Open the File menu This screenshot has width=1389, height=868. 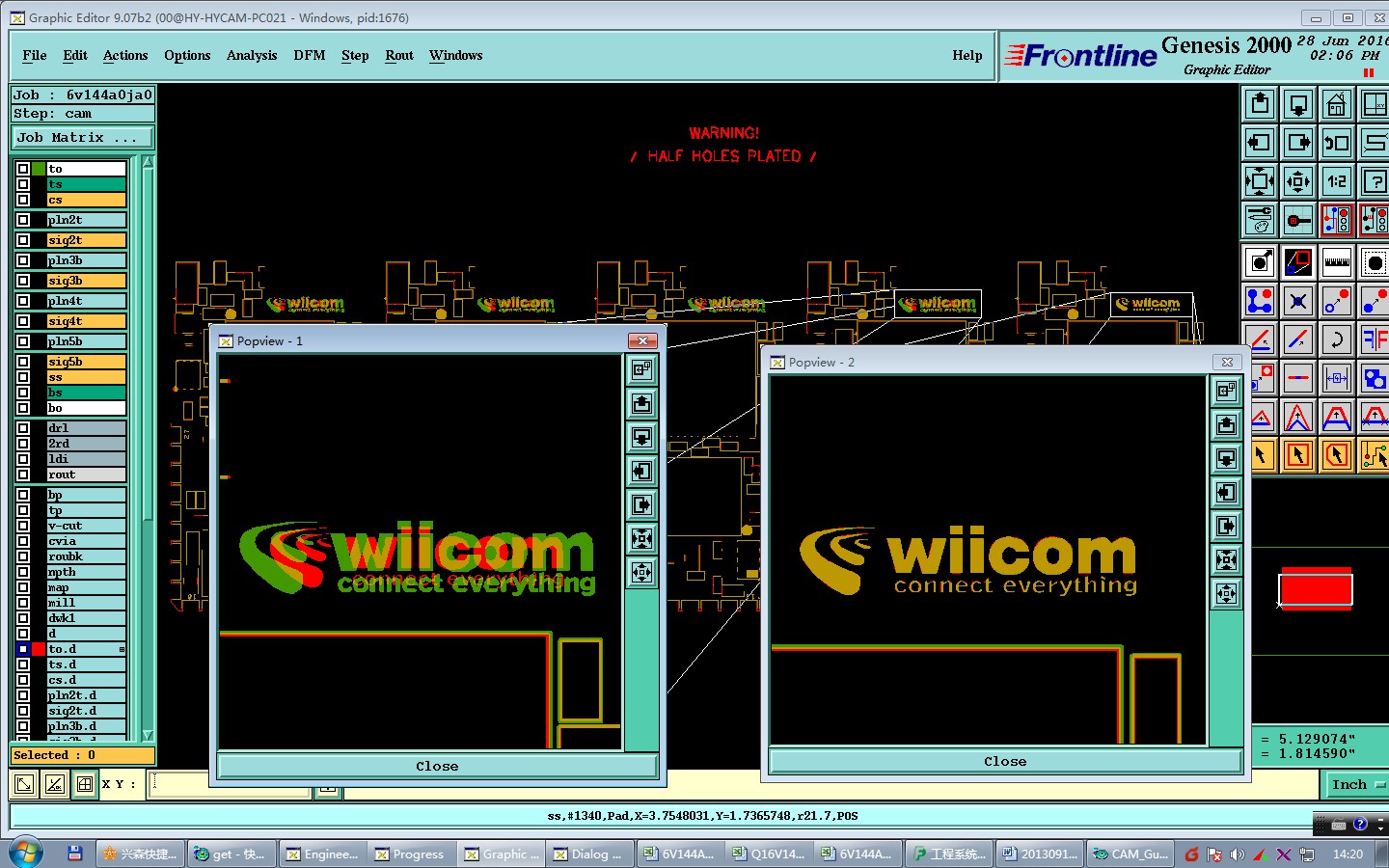point(35,55)
